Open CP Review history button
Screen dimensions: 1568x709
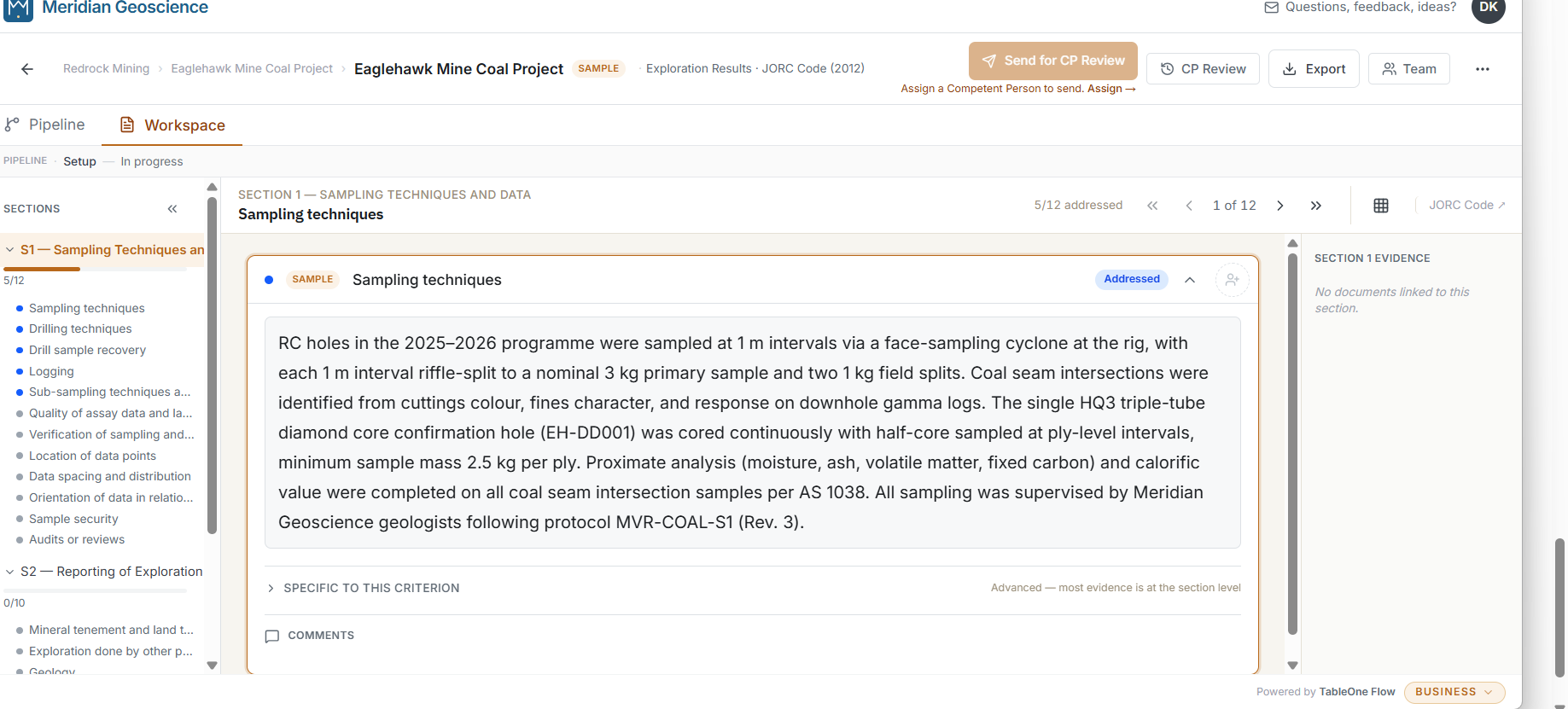point(1203,69)
